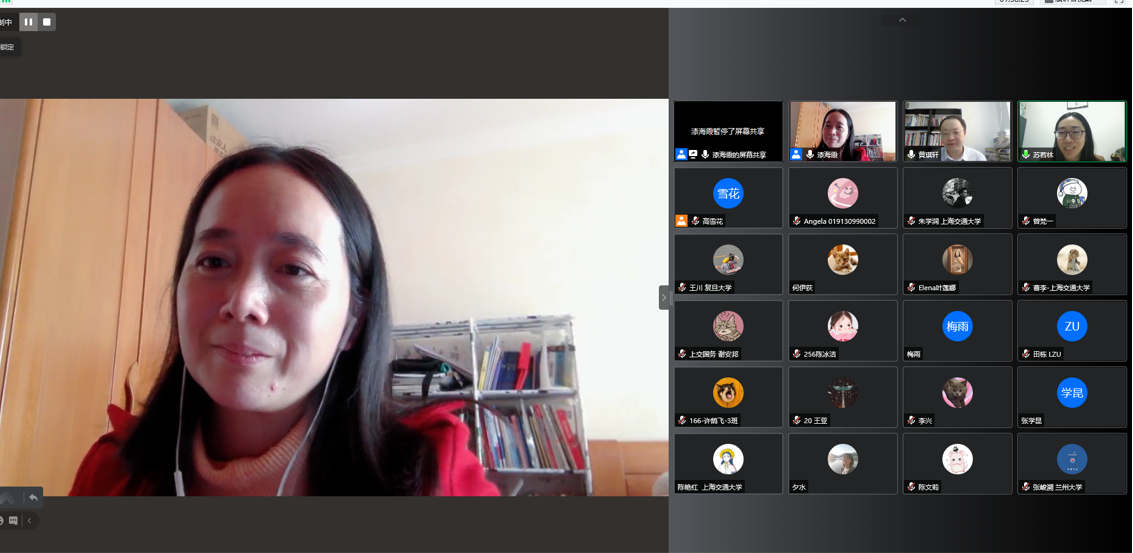Click muted mic icon beside 田栋 LZU
The width and height of the screenshot is (1133, 553).
(1025, 353)
